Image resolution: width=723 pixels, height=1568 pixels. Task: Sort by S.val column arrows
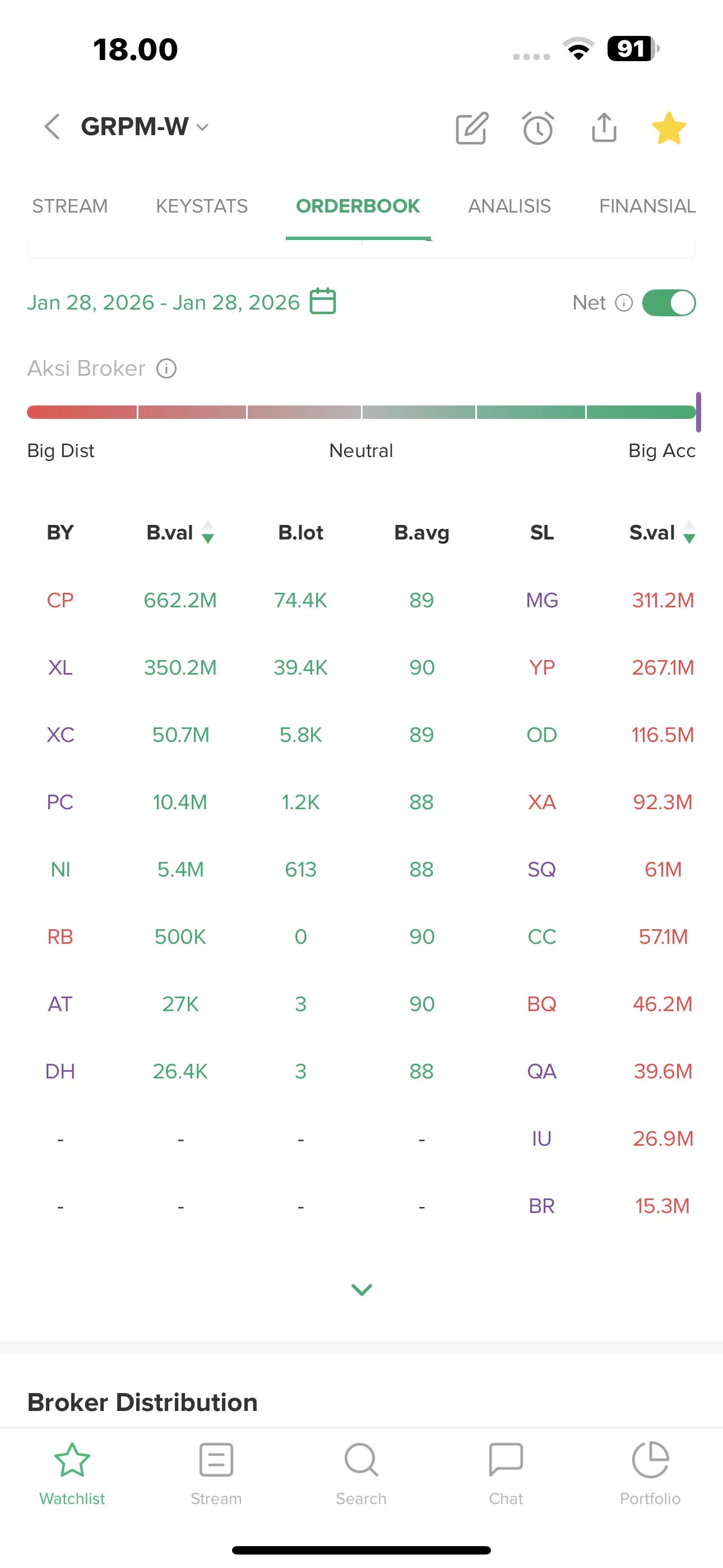pos(689,532)
